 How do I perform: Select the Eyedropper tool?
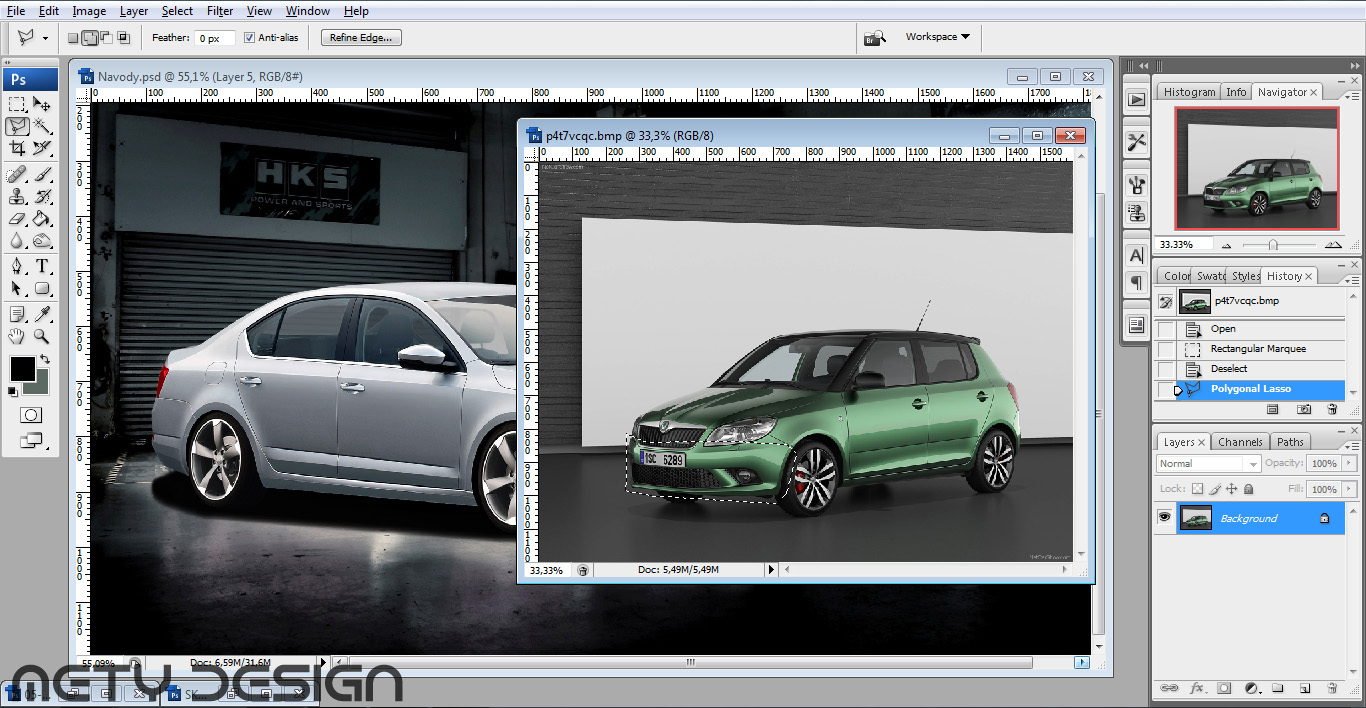(x=42, y=314)
